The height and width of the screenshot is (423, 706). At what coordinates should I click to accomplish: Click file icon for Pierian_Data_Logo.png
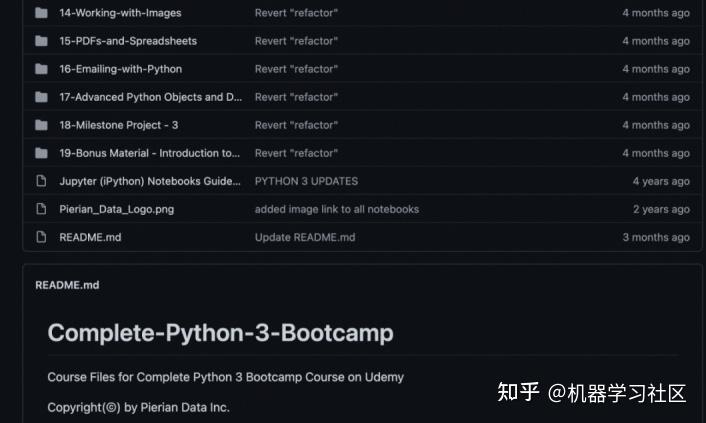click(41, 209)
